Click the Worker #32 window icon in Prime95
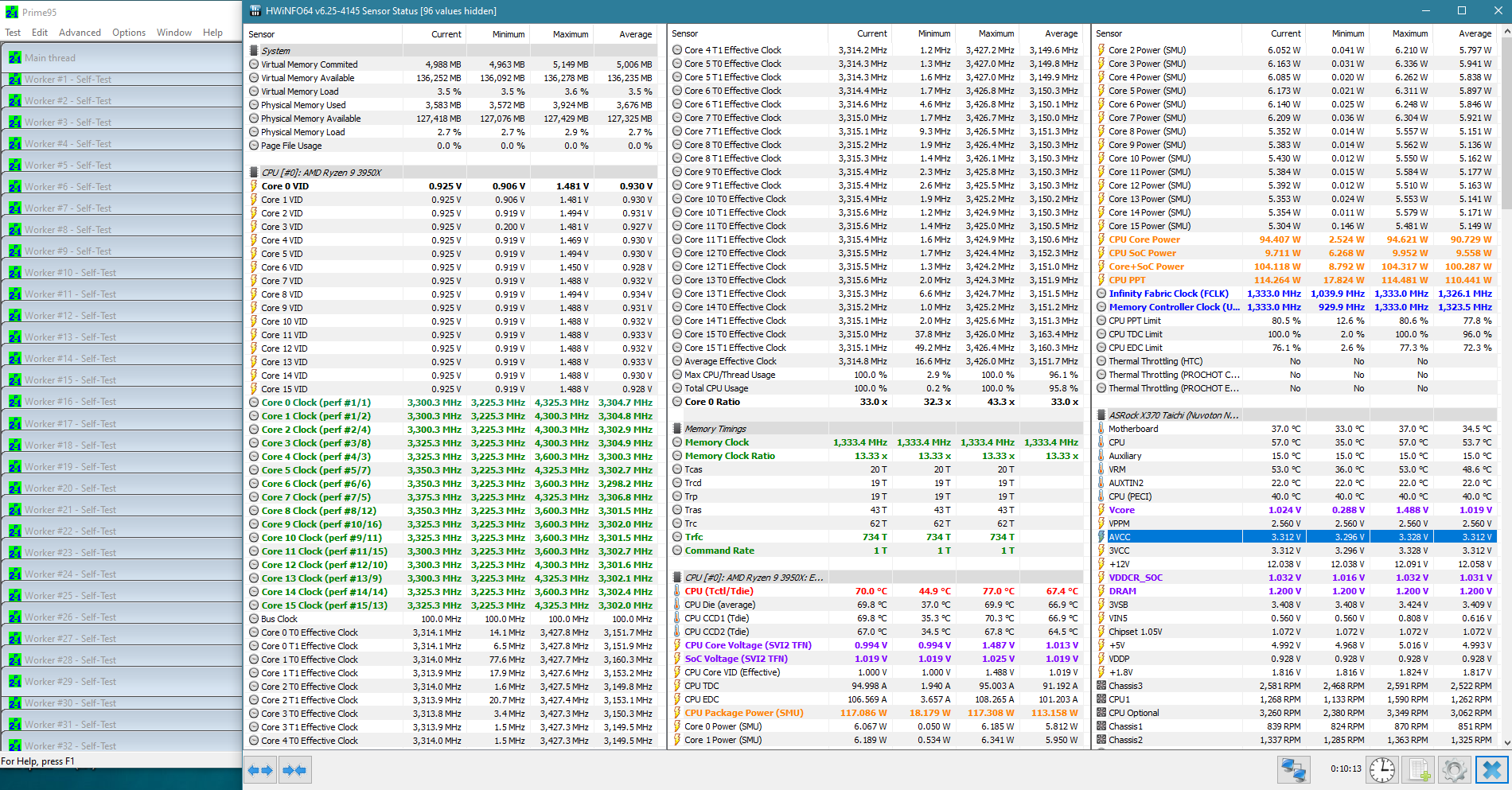Image resolution: width=1512 pixels, height=790 pixels. point(15,746)
